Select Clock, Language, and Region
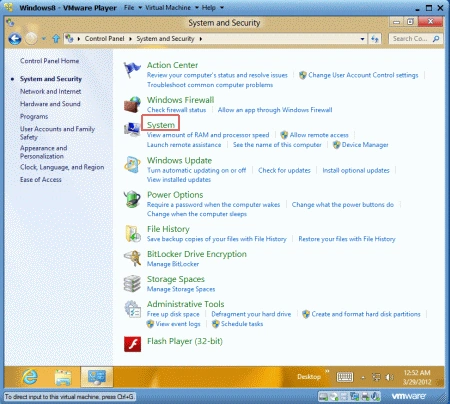The width and height of the screenshot is (450, 404). coord(62,167)
